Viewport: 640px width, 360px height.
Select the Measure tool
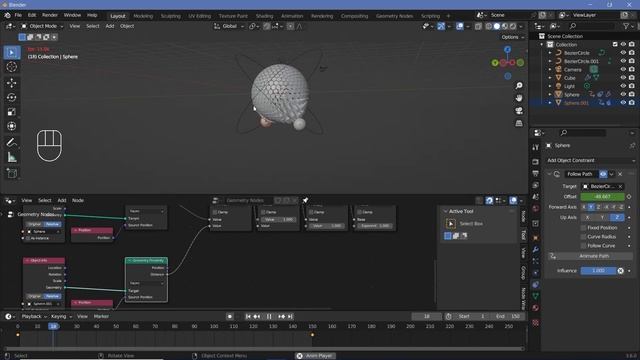(11, 157)
